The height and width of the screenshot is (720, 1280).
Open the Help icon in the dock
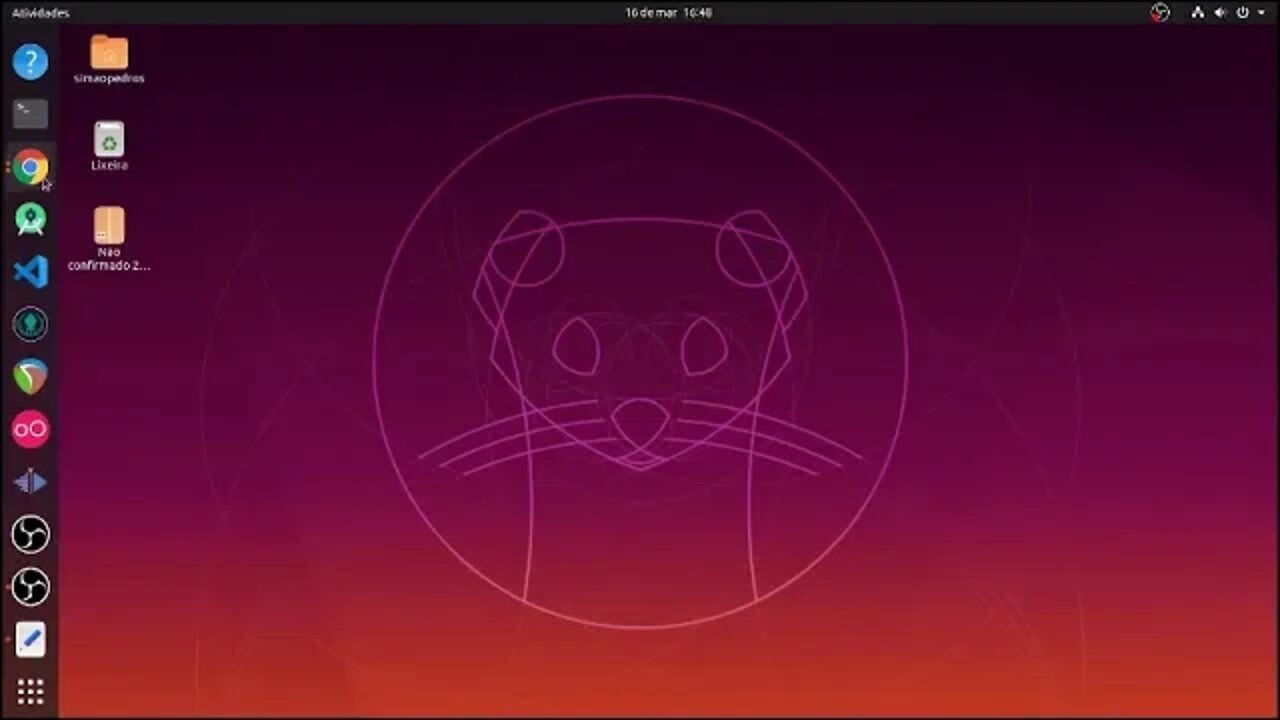click(30, 62)
